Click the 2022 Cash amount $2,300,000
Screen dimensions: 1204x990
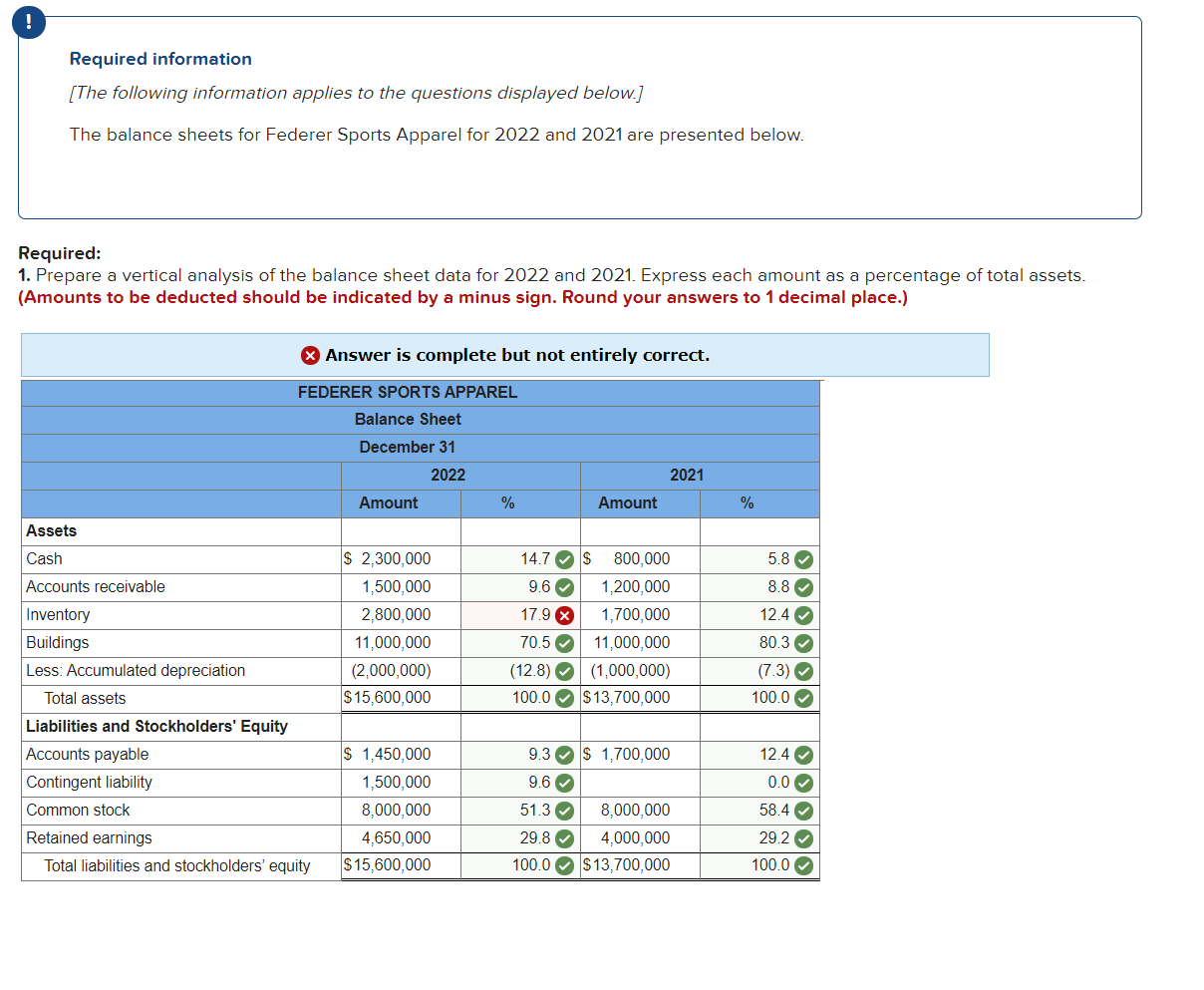click(x=388, y=559)
